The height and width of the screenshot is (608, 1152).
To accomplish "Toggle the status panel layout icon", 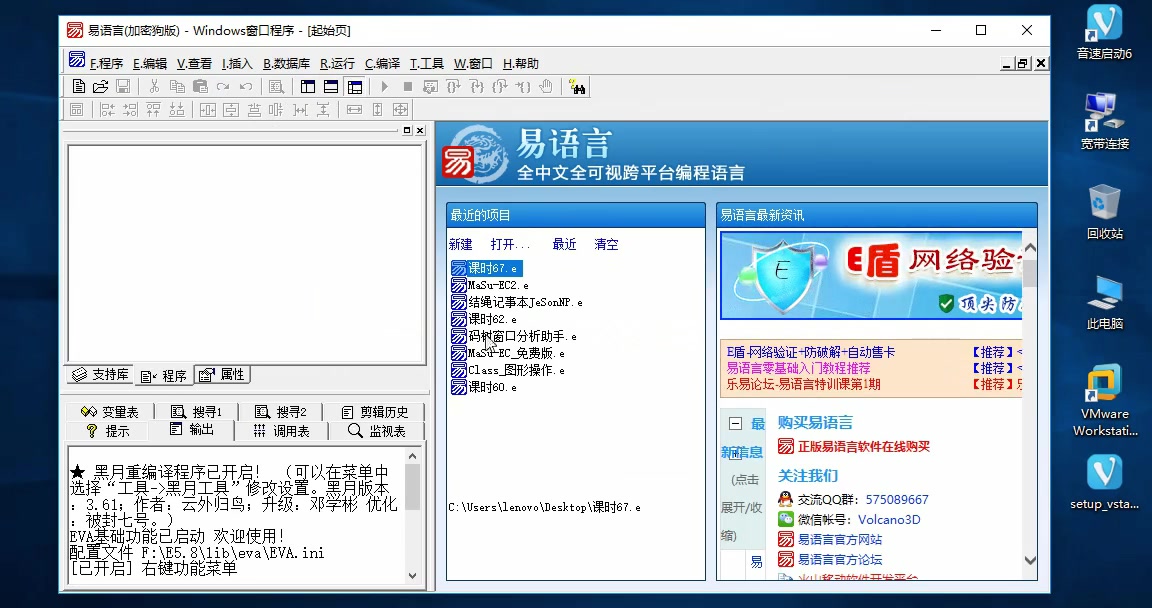I will 331,87.
